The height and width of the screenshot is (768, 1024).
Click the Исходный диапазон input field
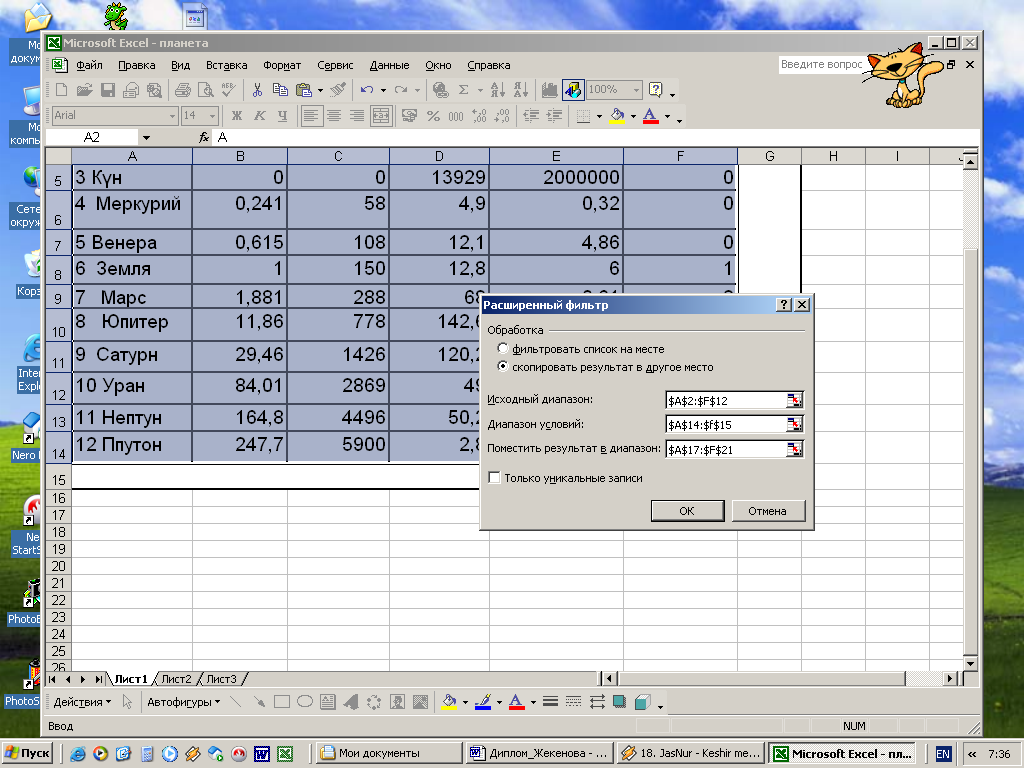726,401
